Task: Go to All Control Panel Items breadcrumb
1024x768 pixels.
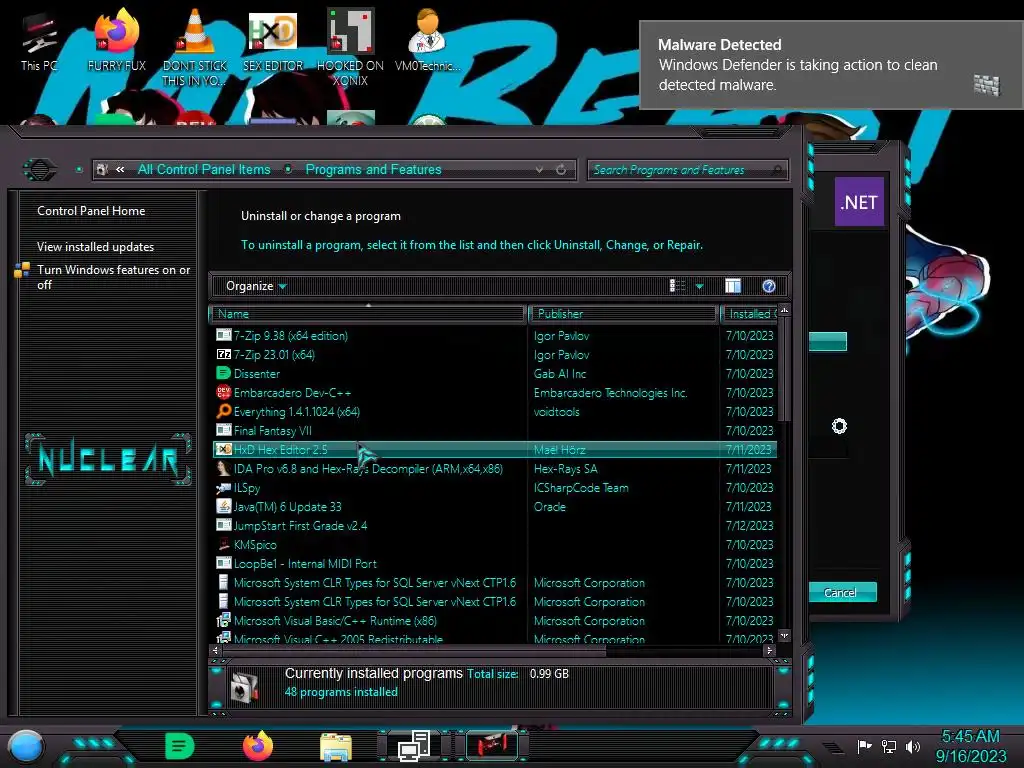Action: point(204,170)
